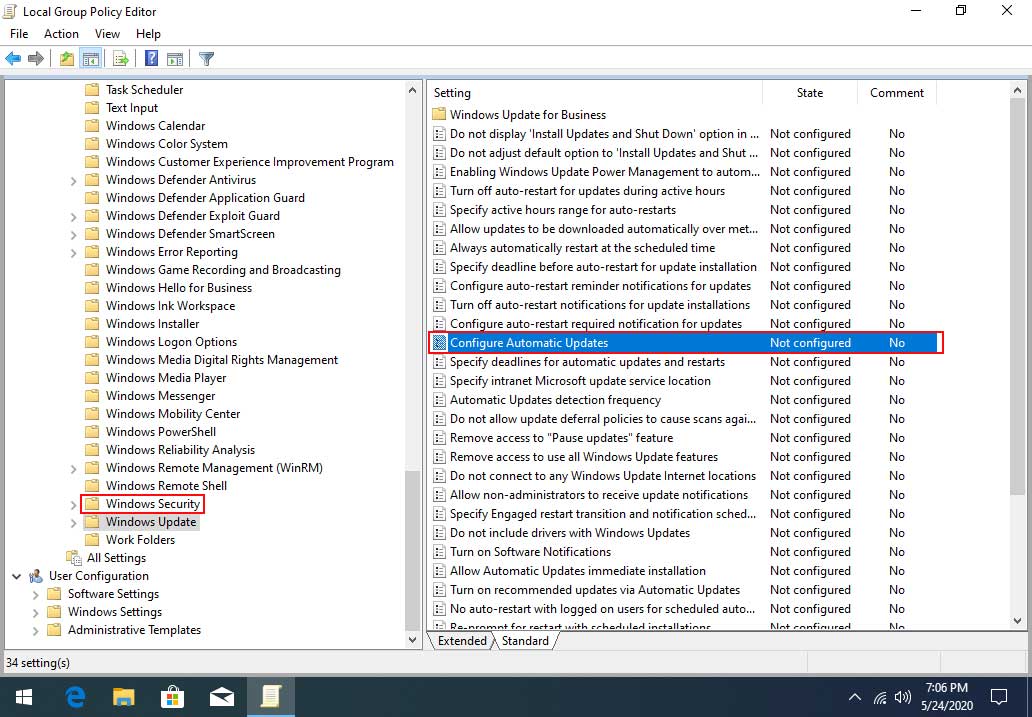Expand the Windows Security tree node

tap(74, 504)
